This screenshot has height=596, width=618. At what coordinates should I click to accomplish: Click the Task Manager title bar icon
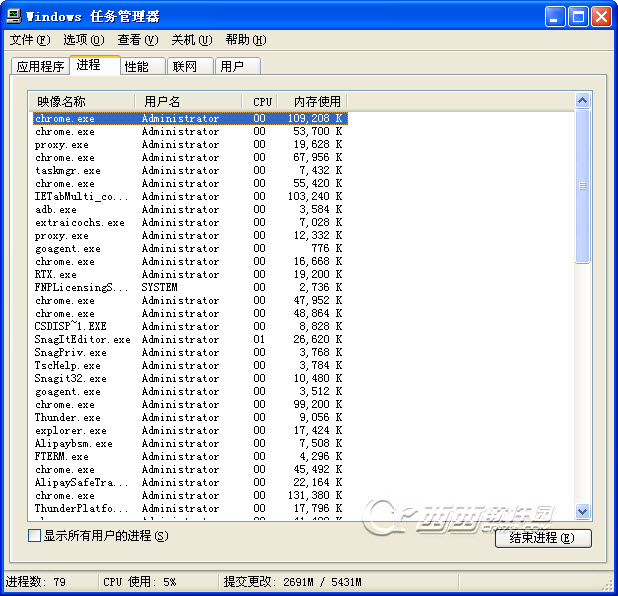pyautogui.click(x=14, y=16)
